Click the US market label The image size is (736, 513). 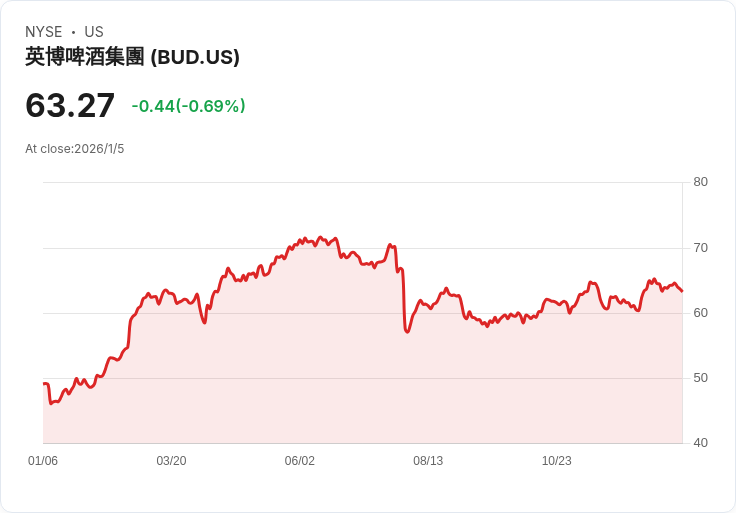(x=94, y=32)
